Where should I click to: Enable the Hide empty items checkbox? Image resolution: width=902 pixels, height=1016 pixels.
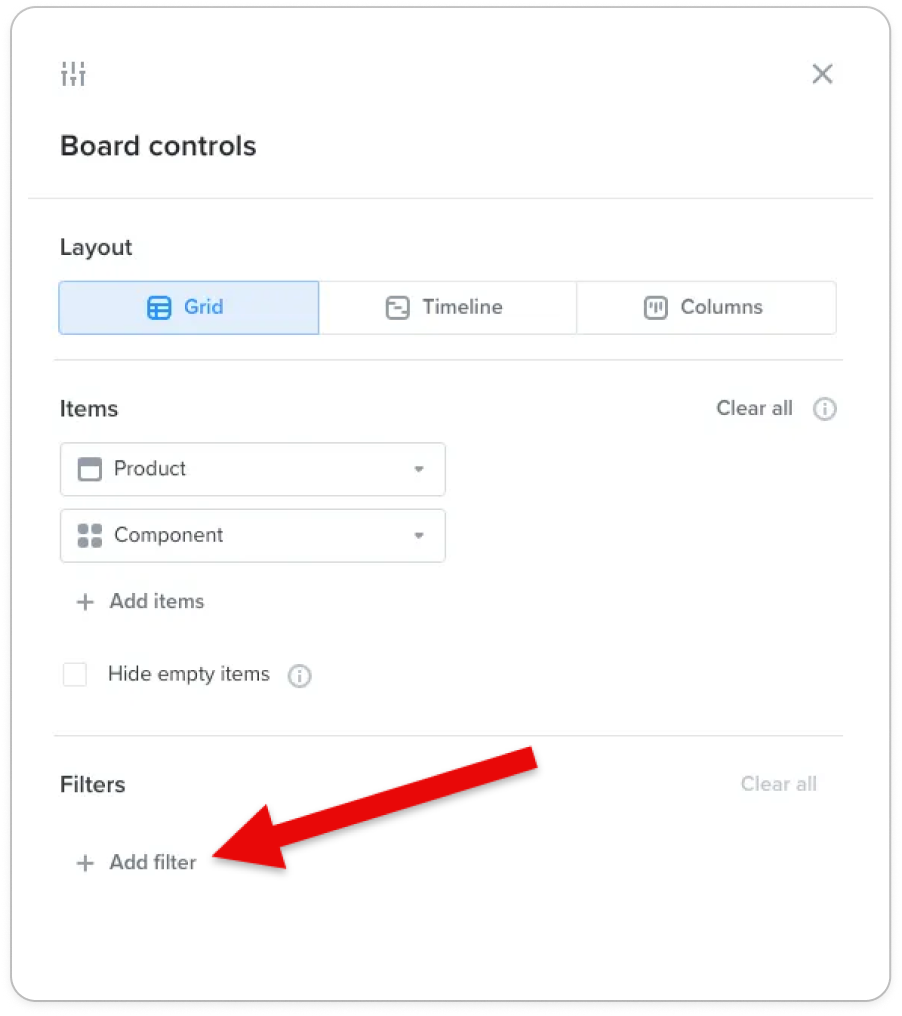click(75, 674)
